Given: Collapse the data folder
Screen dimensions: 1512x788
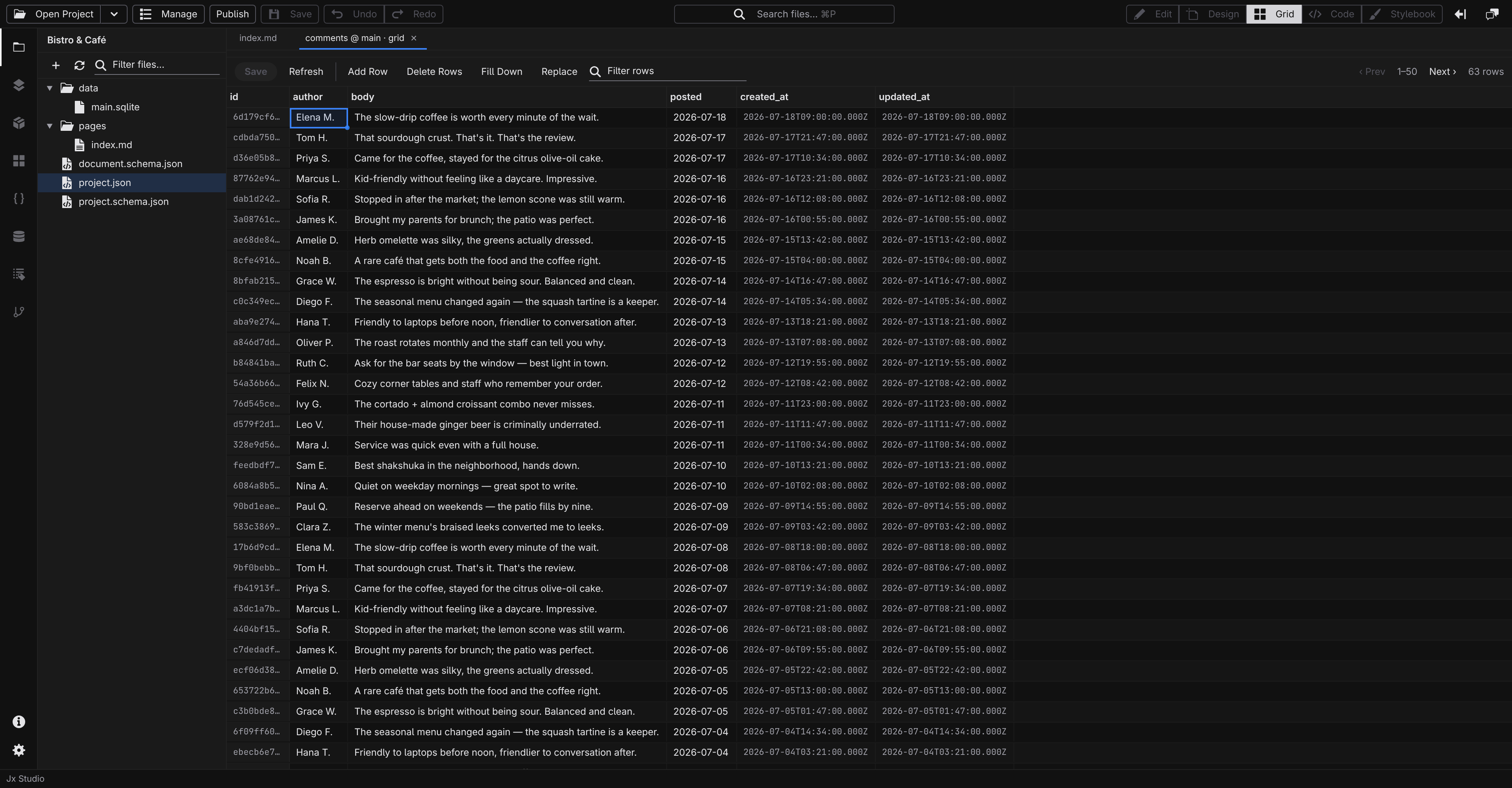Looking at the screenshot, I should [x=50, y=88].
